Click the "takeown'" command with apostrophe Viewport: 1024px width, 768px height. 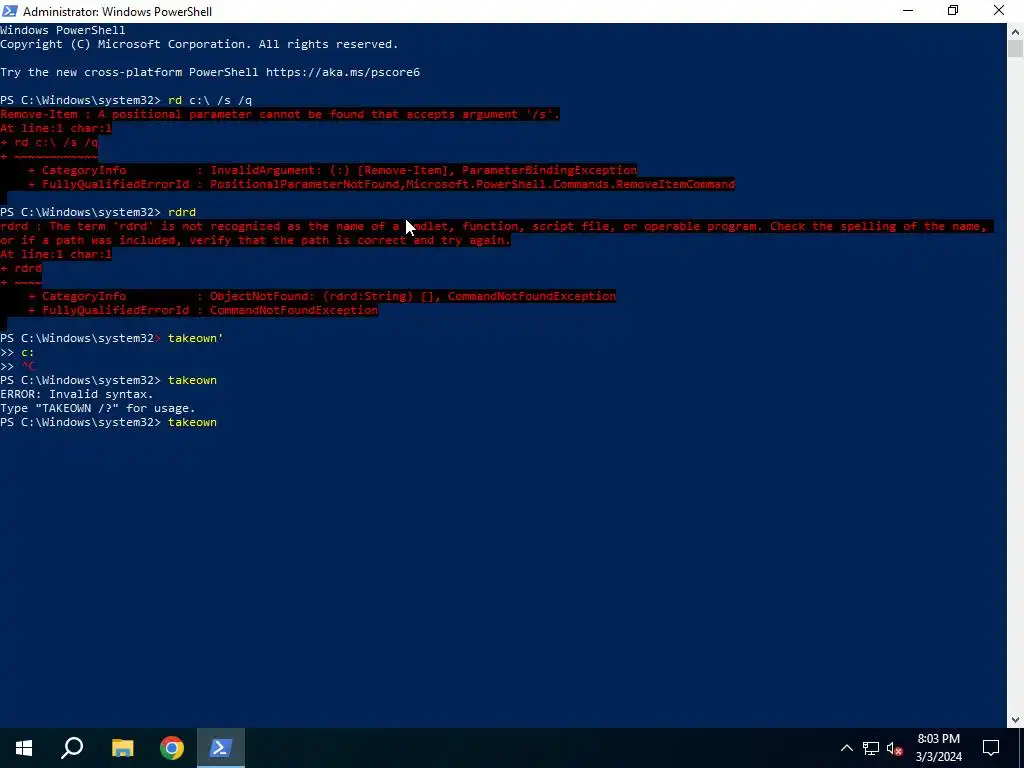[195, 338]
